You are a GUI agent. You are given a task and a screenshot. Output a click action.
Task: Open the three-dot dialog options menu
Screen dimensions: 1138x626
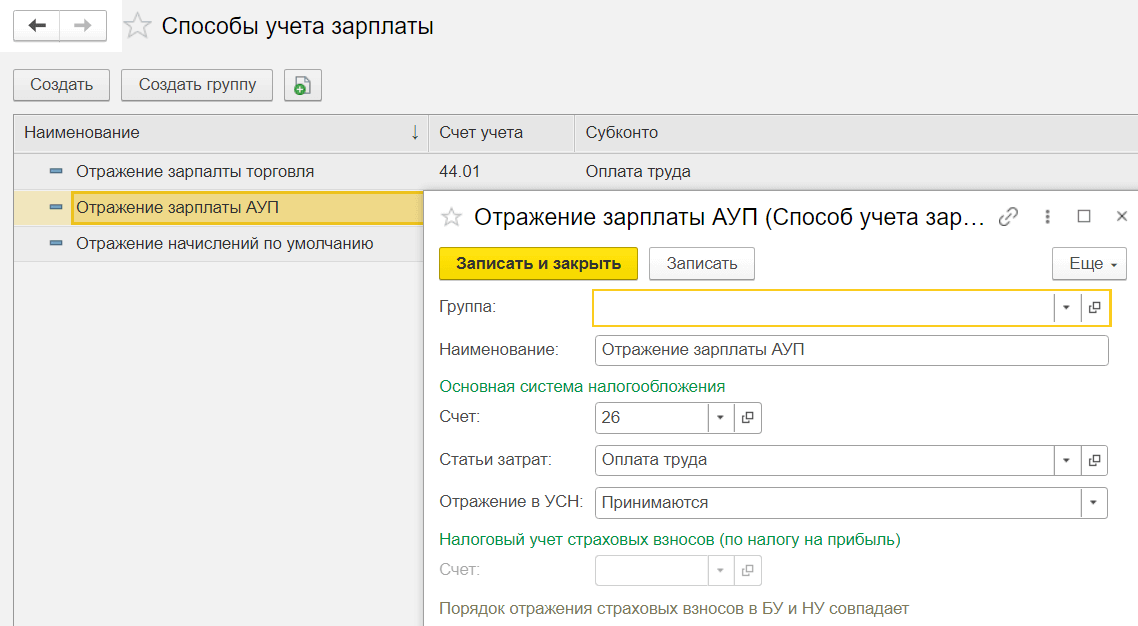click(1047, 216)
